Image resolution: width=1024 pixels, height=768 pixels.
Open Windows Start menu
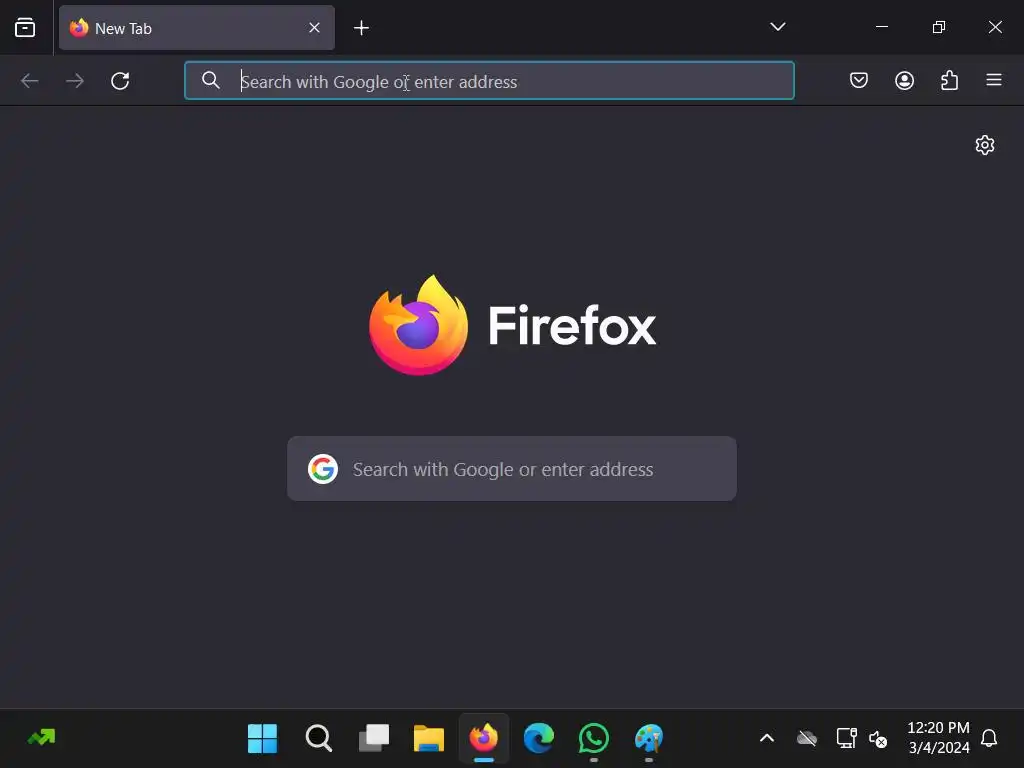click(x=263, y=739)
